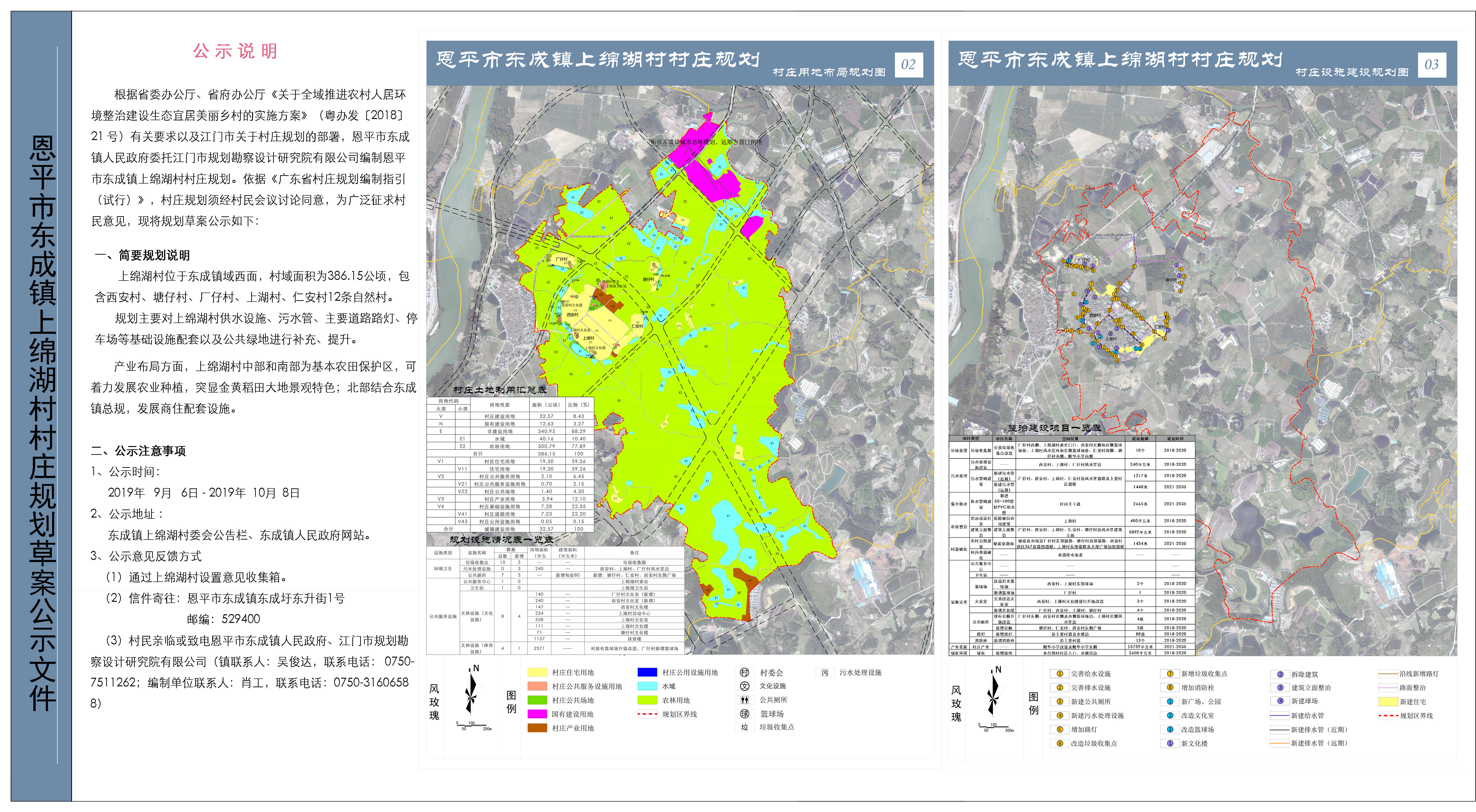Screen dimensions: 1476x812
Task: Click purple marker 1 新文化楼
Action: tap(1170, 744)
